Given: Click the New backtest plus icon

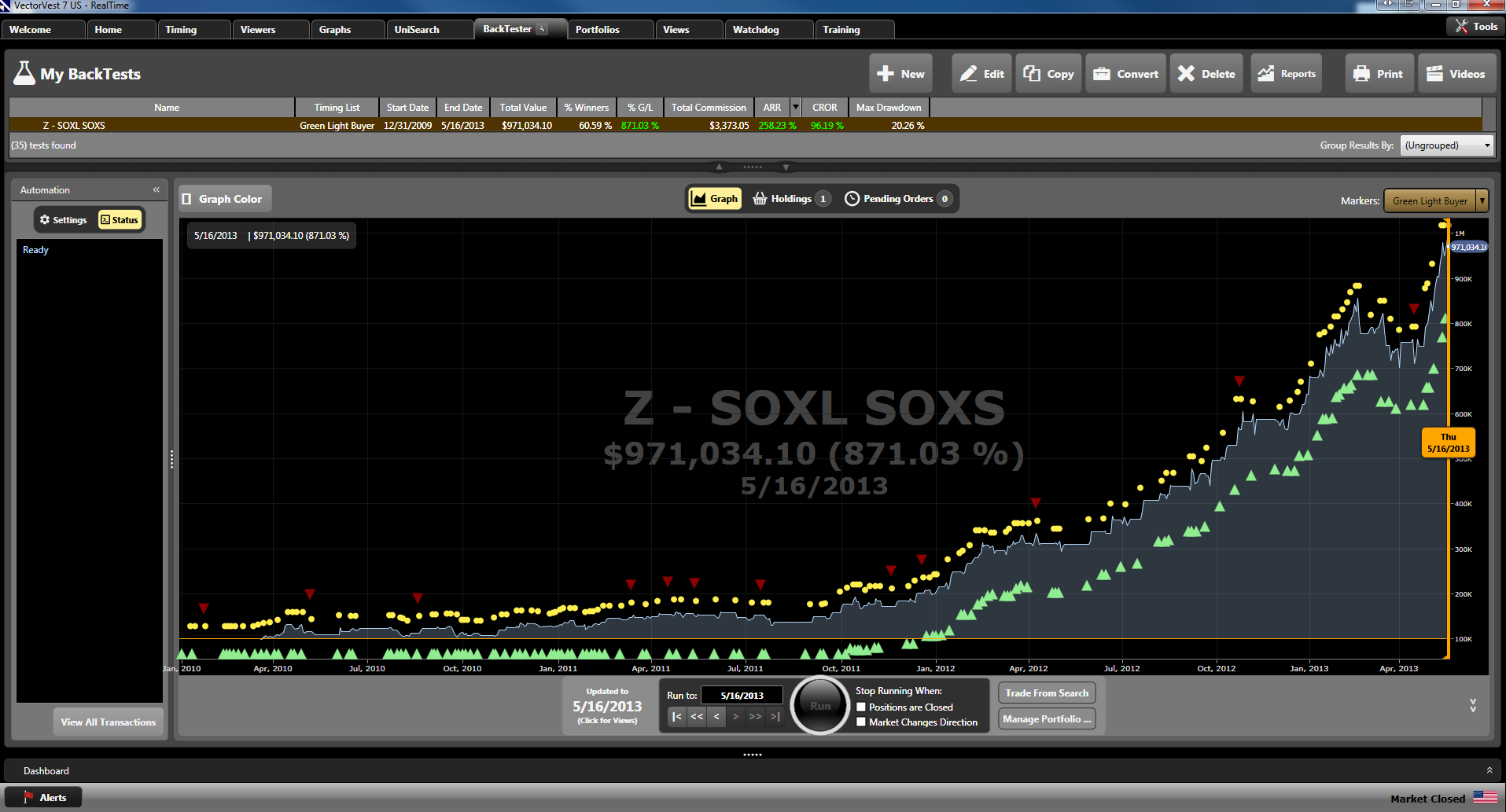Looking at the screenshot, I should pos(886,73).
